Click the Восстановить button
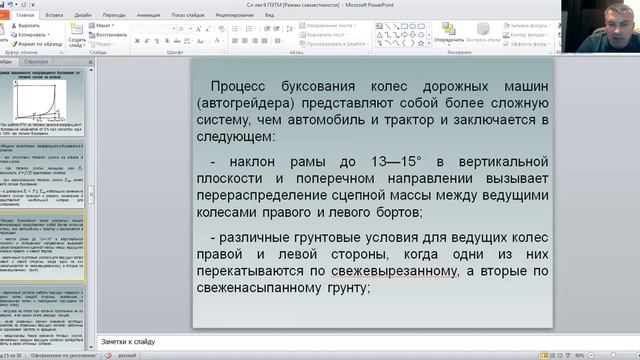Screen dimensions: 640x360 click(108, 35)
